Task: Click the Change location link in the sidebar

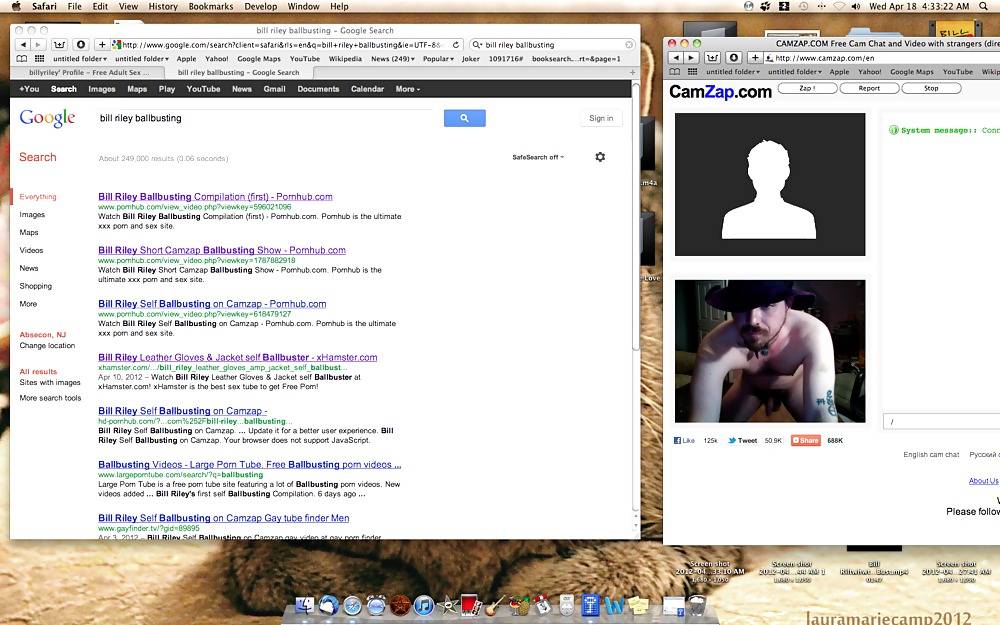Action: coord(47,346)
